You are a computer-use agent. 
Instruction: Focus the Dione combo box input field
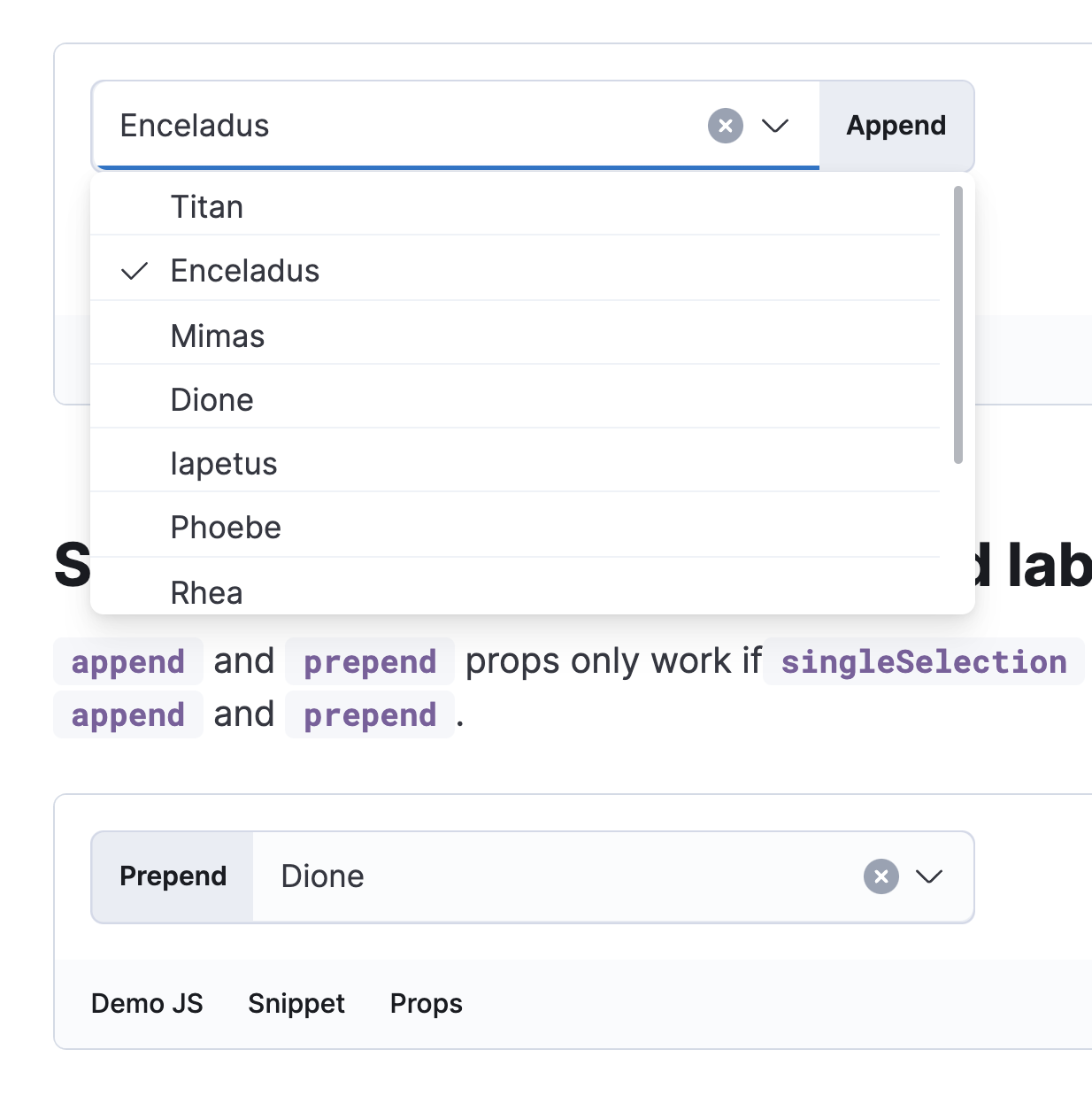(549, 876)
